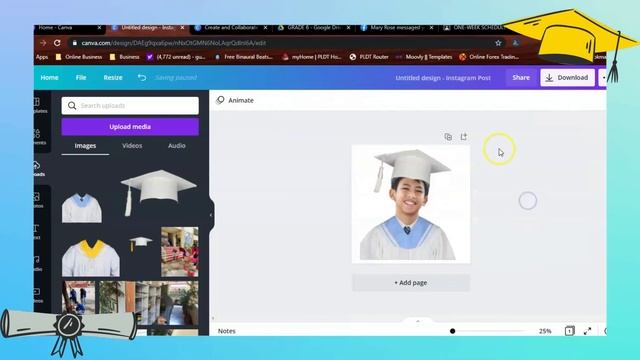Viewport: 640px width, 360px height.
Task: Click the add page icon above canvas
Action: 464,137
